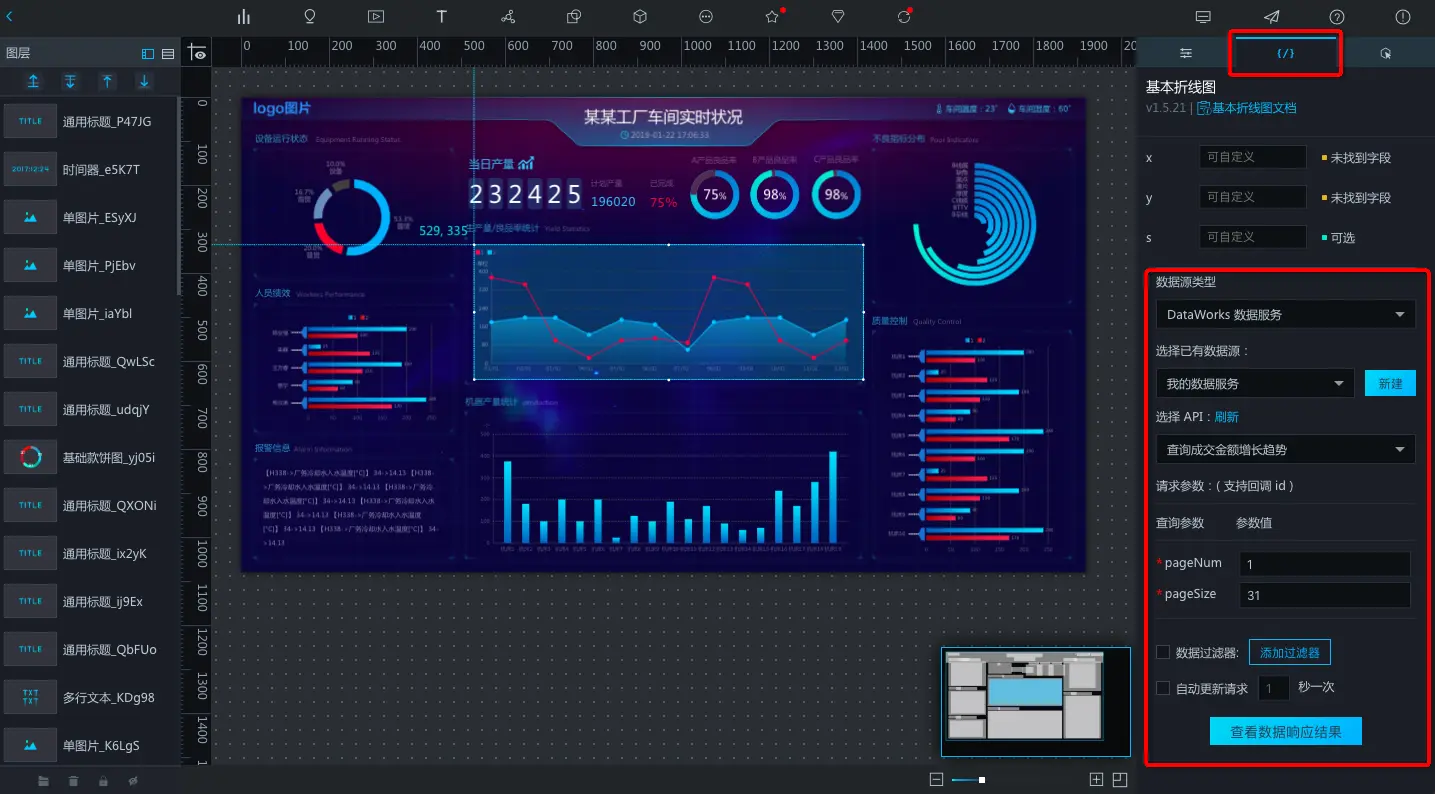The width and height of the screenshot is (1435, 794).
Task: Click the paper-plane publish icon
Action: click(x=1271, y=16)
